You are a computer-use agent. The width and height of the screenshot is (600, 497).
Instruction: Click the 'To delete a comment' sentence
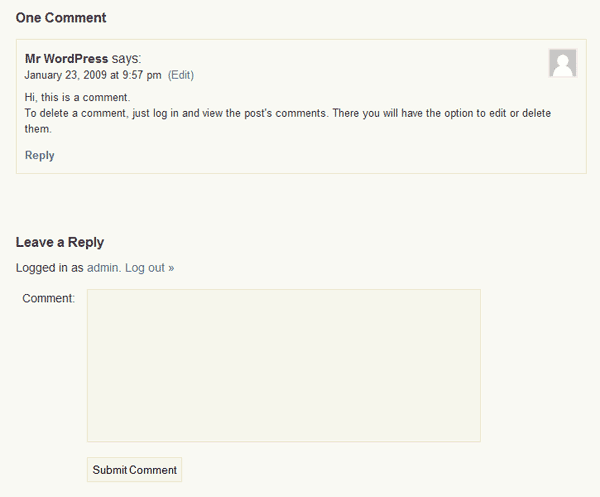176,113
